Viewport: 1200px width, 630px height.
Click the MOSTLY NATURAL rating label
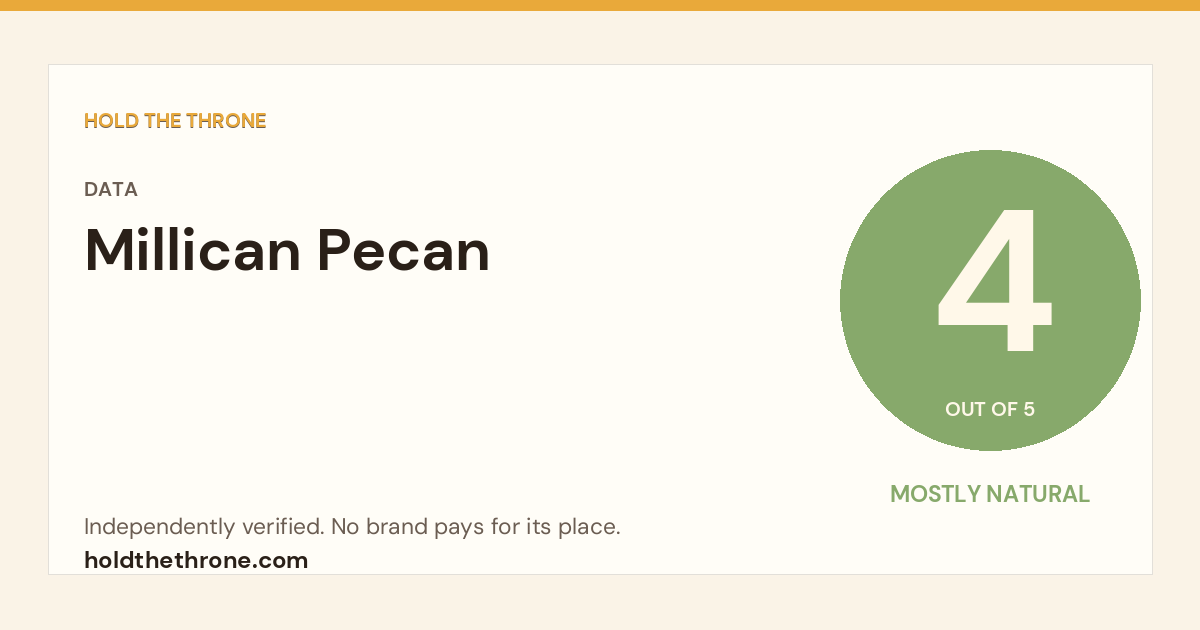990,494
